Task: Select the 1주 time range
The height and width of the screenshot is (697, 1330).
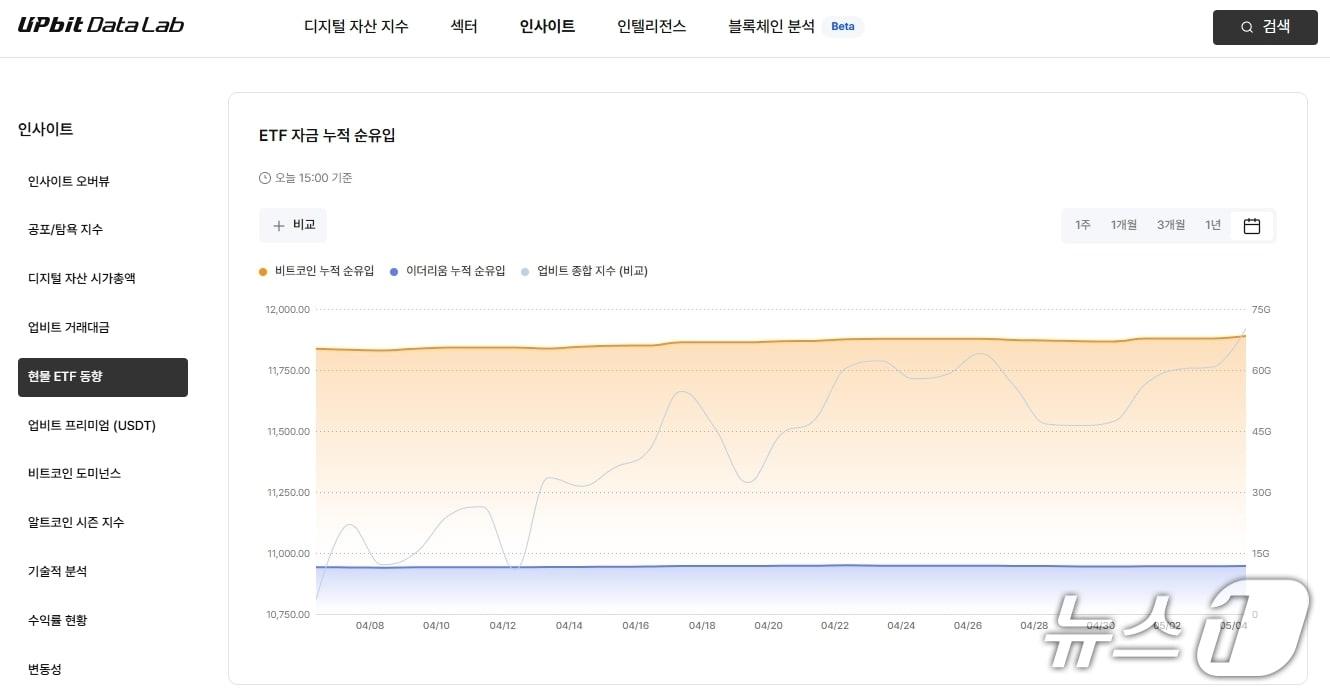Action: point(1082,225)
